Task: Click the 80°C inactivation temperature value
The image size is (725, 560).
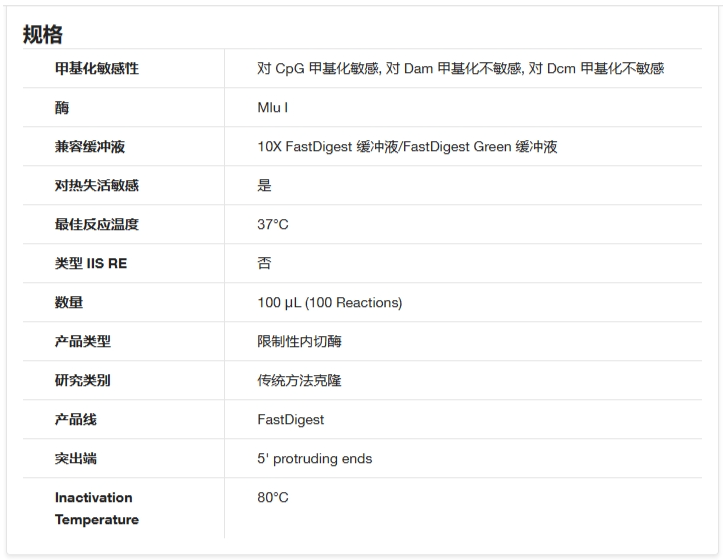Action: 272,498
